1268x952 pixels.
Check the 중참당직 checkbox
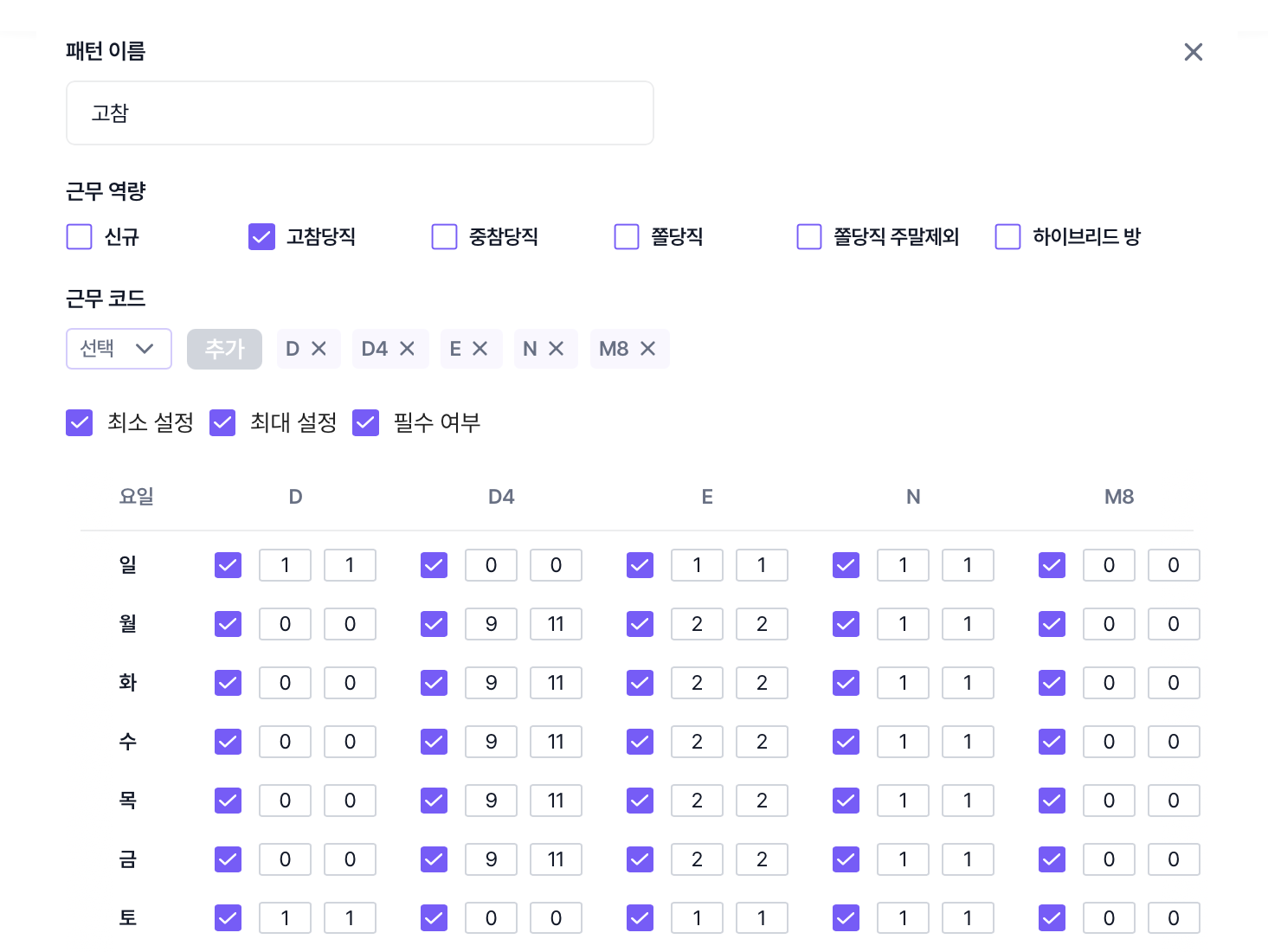[x=444, y=237]
